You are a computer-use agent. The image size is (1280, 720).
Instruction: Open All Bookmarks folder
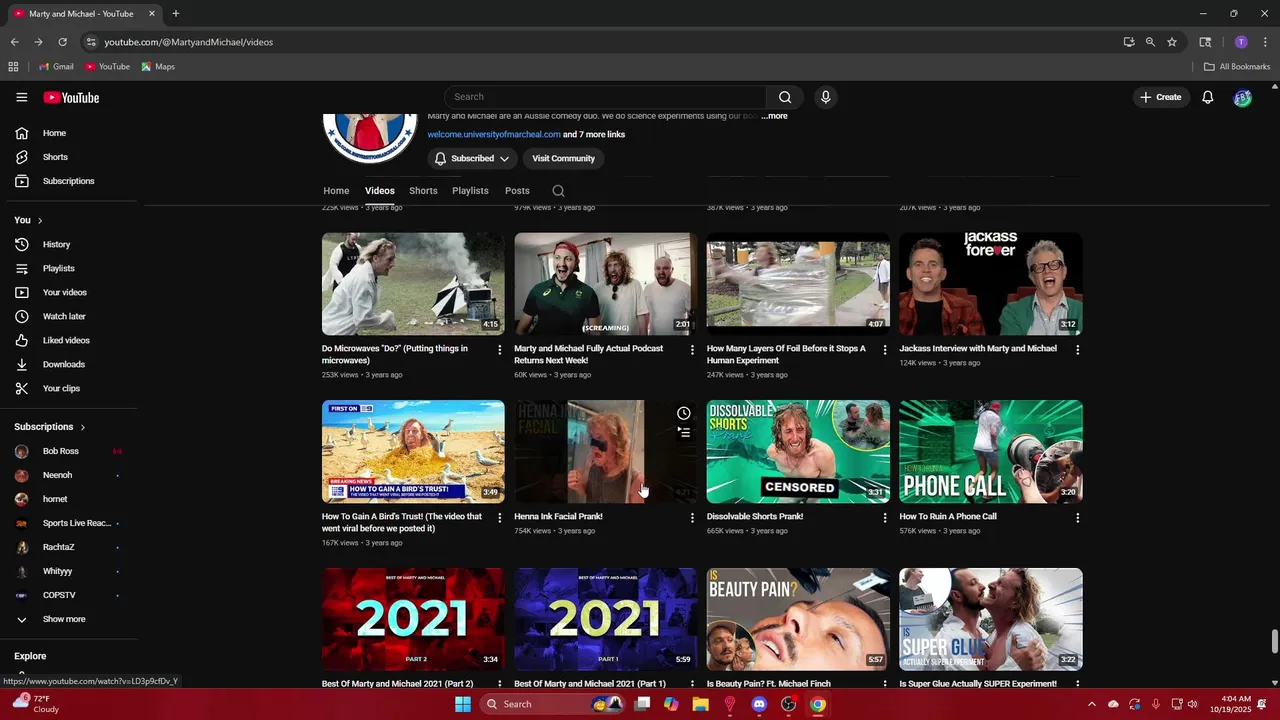[1237, 67]
